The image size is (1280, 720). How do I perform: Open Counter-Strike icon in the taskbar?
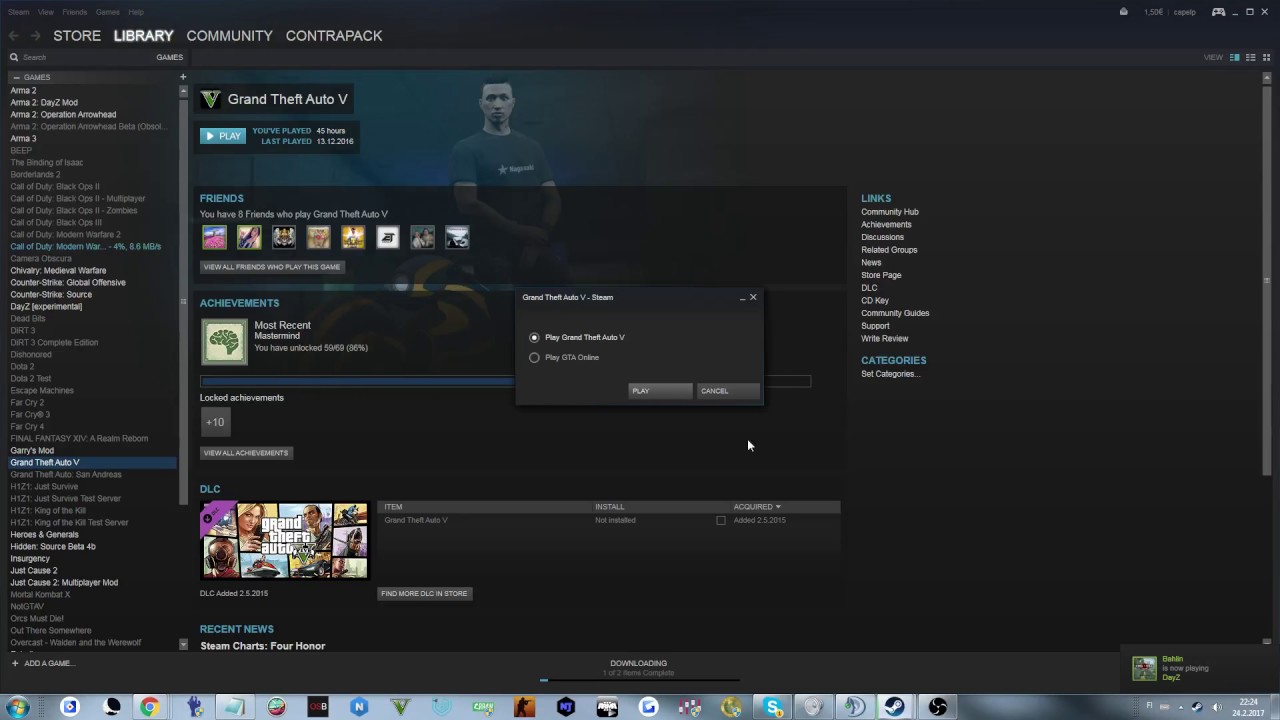pos(524,707)
